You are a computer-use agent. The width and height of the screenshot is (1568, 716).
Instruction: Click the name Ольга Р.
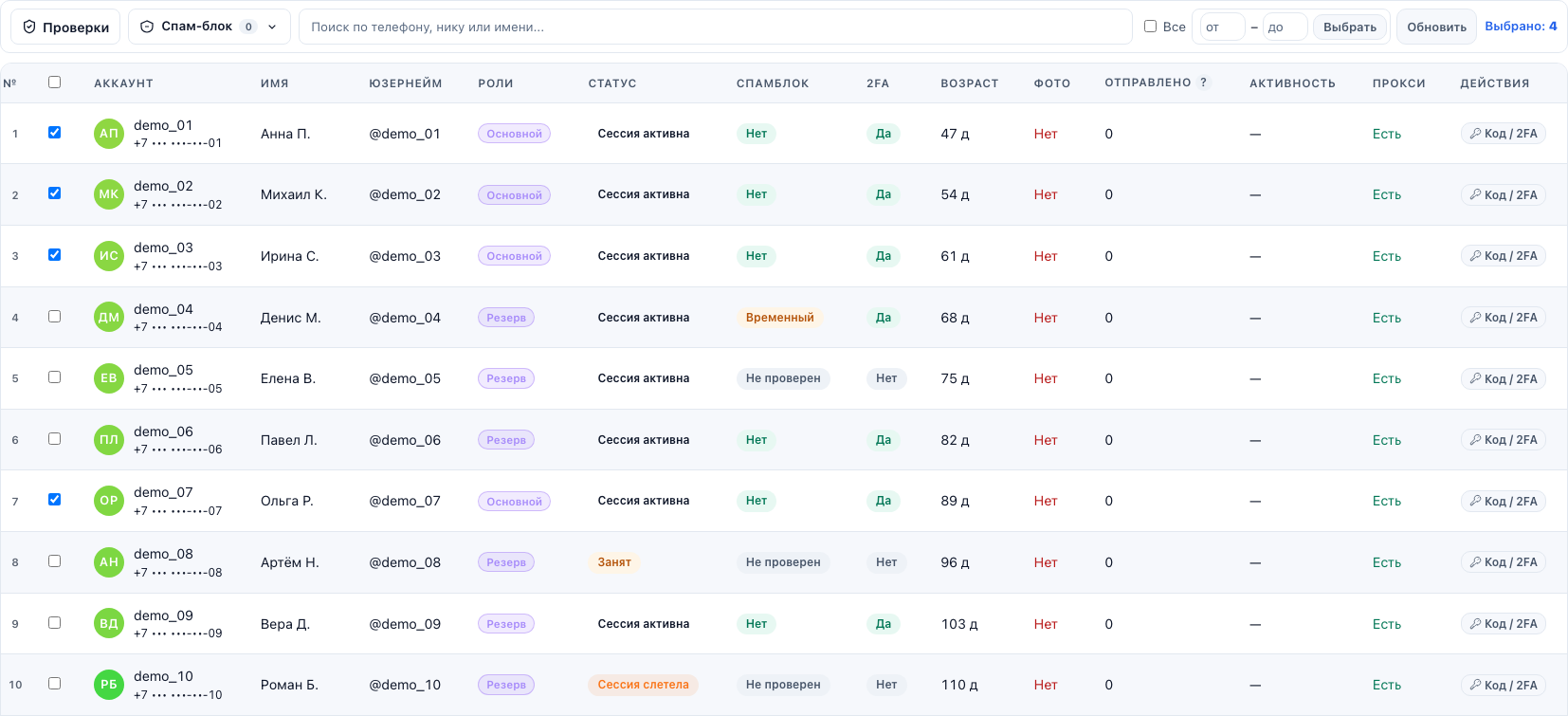pyautogui.click(x=287, y=501)
